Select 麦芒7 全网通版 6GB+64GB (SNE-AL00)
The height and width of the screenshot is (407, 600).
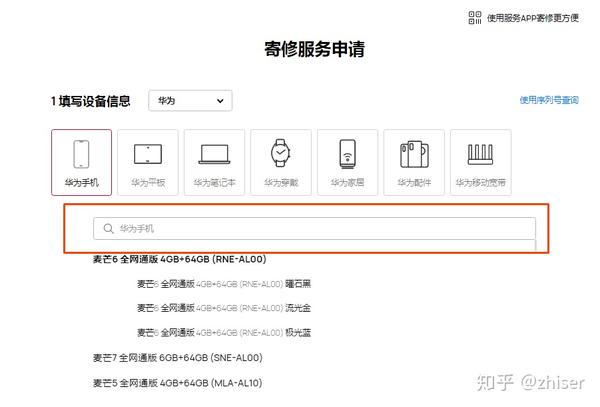178,358
